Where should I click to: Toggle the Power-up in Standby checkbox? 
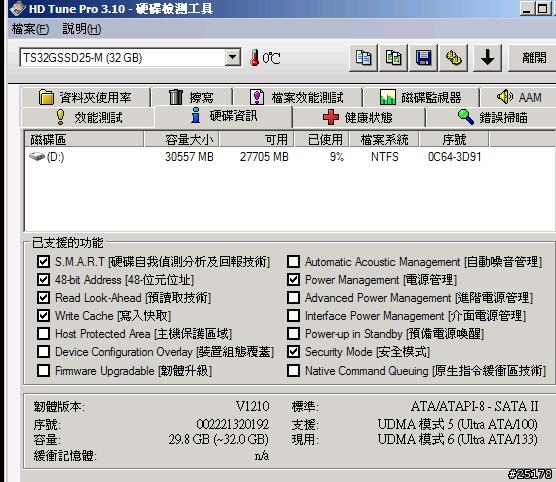(x=293, y=334)
